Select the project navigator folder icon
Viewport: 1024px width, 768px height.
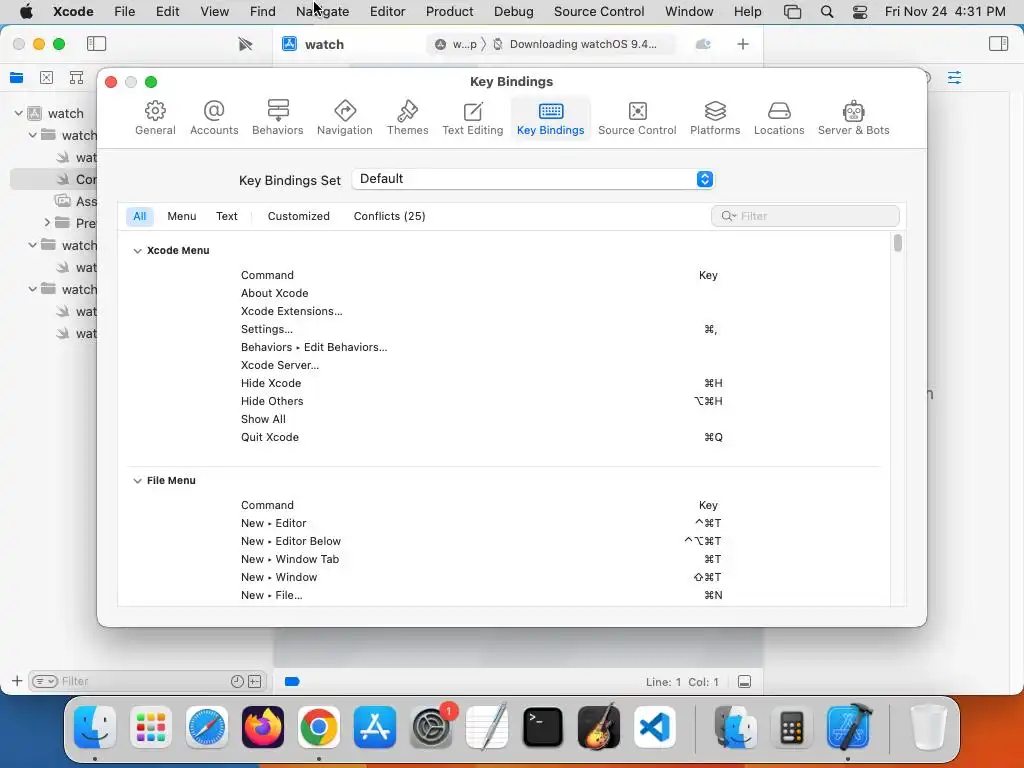coord(16,78)
